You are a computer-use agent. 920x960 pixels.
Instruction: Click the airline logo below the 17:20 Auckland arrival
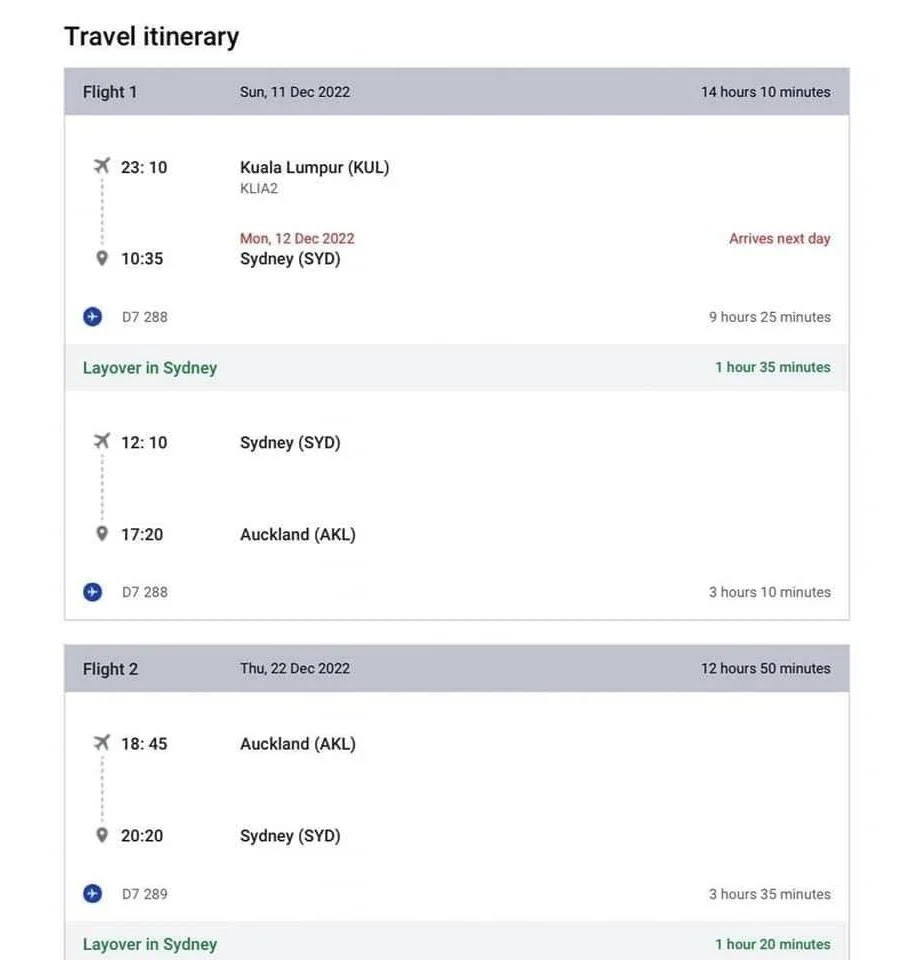pos(93,592)
